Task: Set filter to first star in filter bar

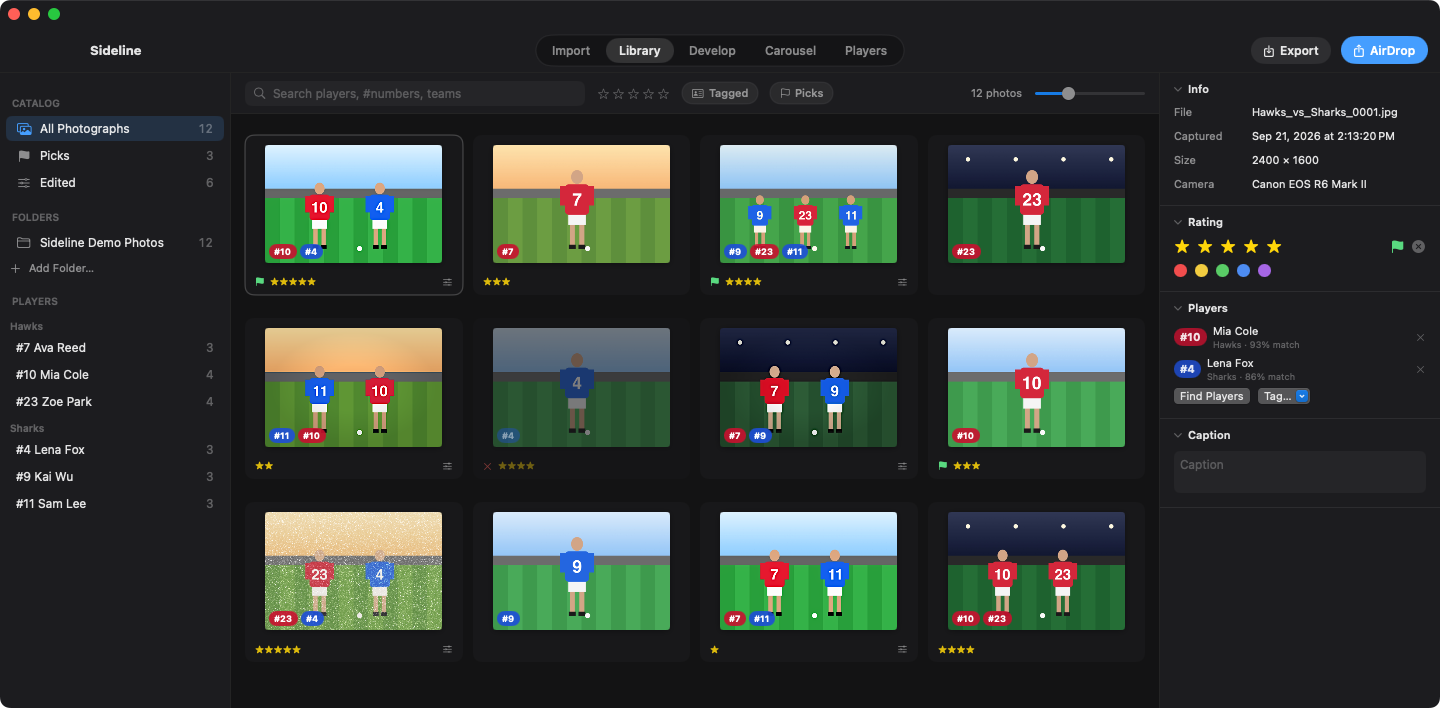Action: tap(603, 94)
